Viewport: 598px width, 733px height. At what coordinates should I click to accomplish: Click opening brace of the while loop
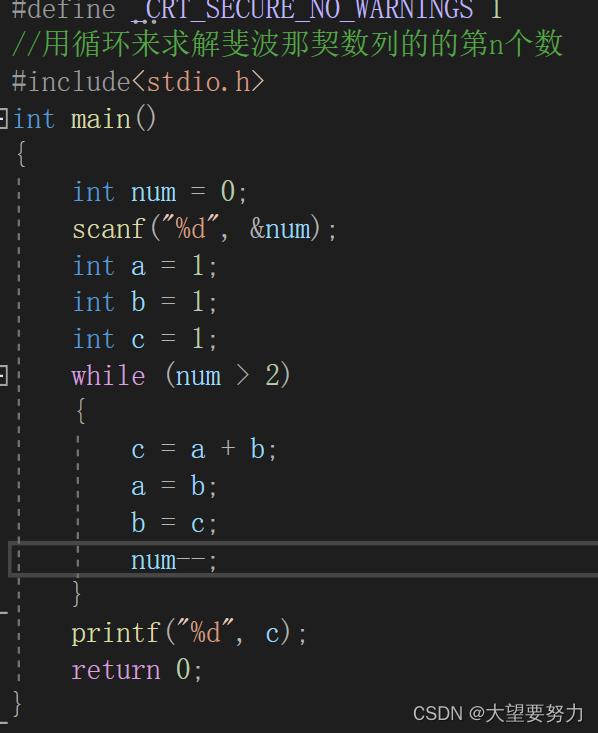tap(81, 411)
